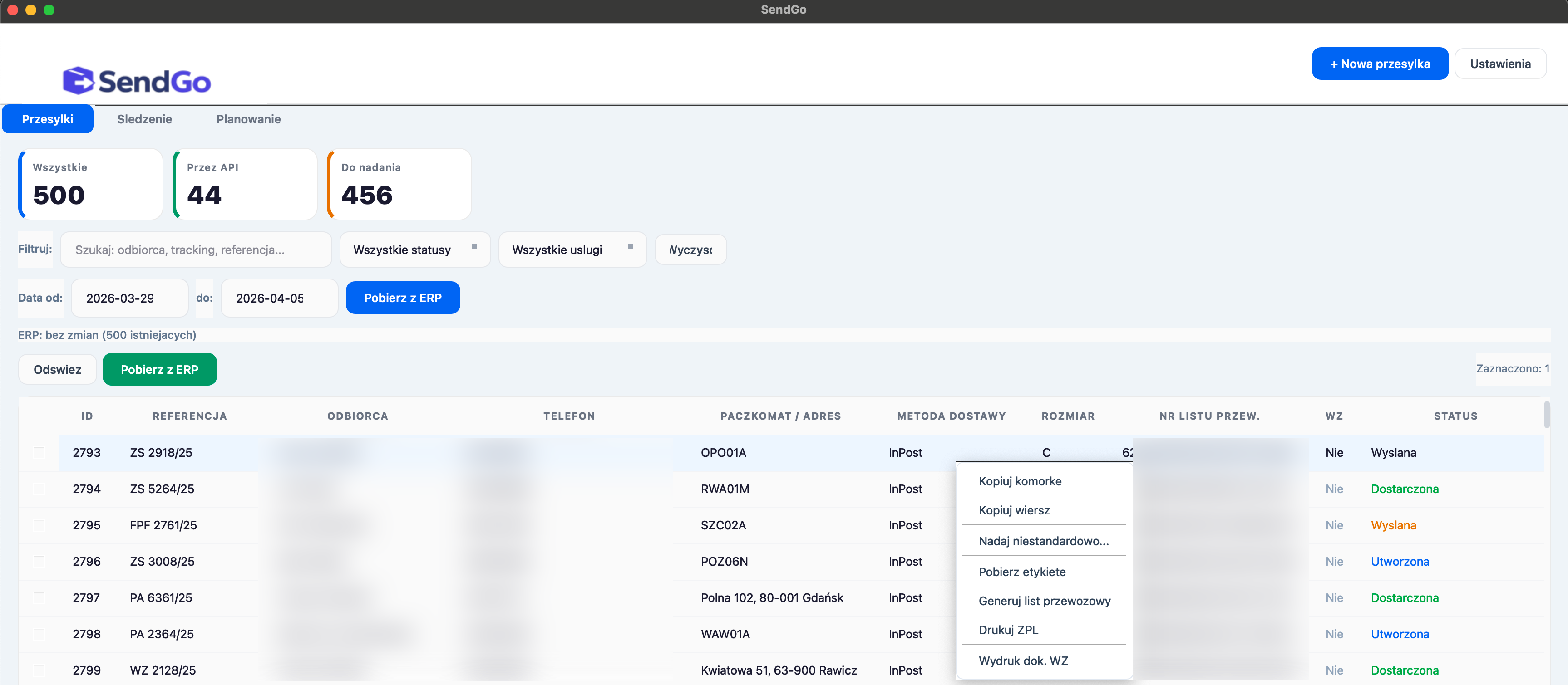Sort by the ROZMIAR column header
Screen dimensions: 1568x685
[x=1068, y=416]
